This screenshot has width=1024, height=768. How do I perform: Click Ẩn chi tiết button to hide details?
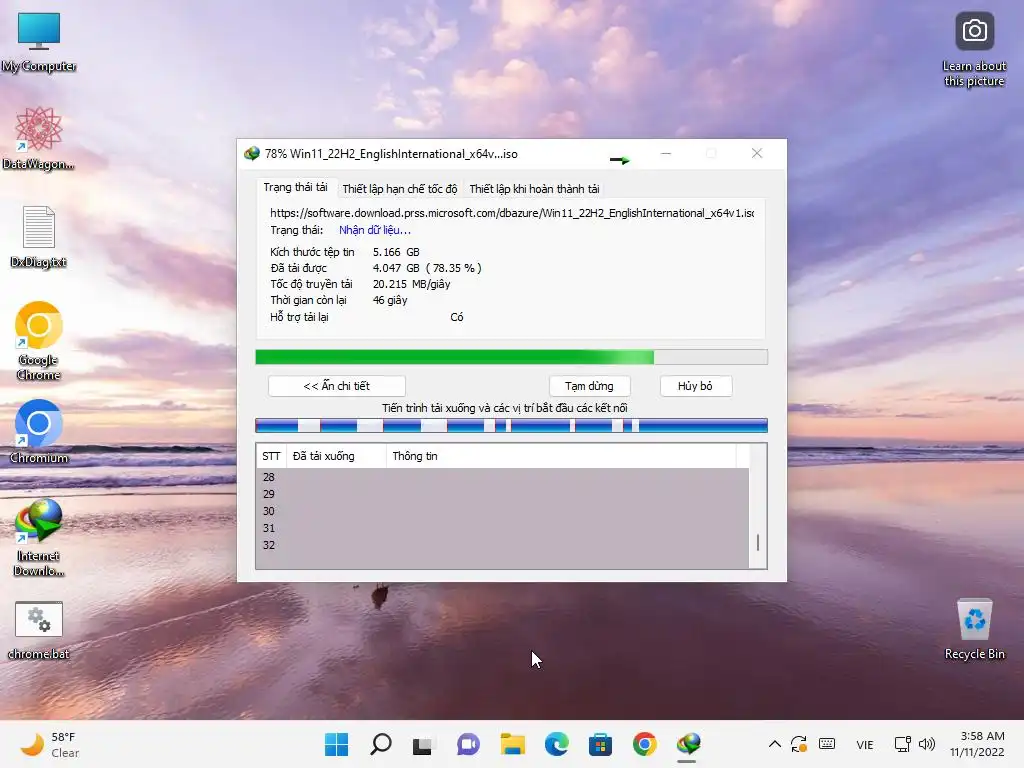click(336, 386)
